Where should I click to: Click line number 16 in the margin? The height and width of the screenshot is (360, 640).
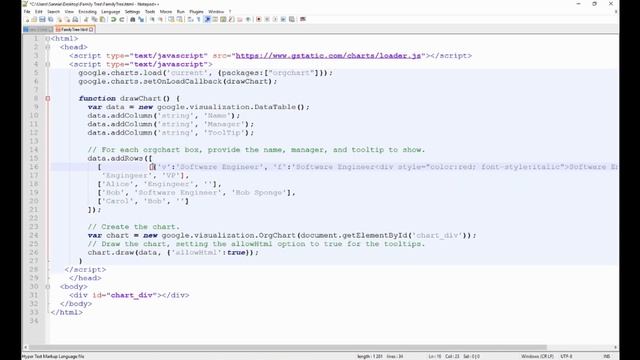33,167
